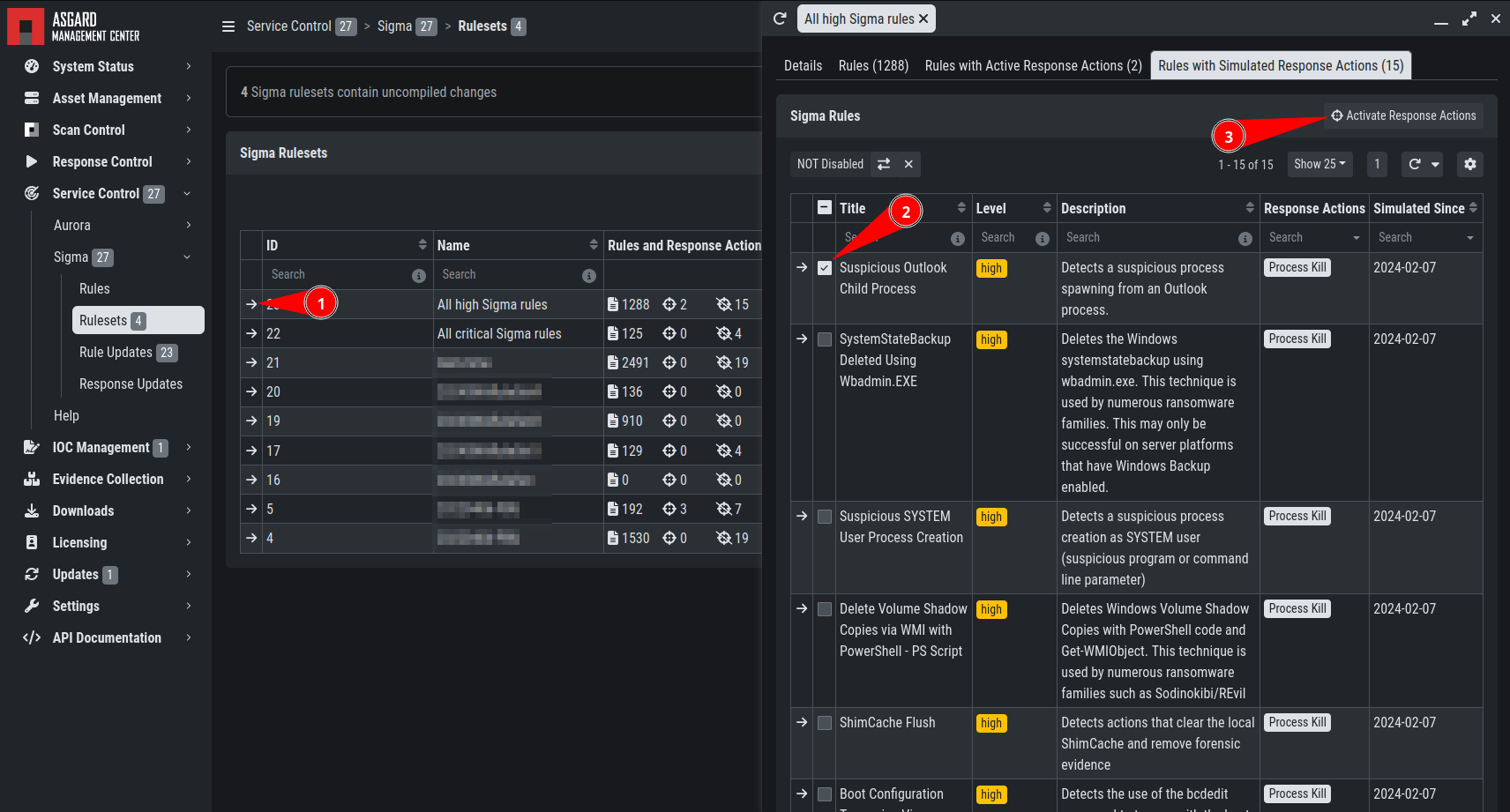Open Rules with Active Response Actions tab

coord(1033,66)
